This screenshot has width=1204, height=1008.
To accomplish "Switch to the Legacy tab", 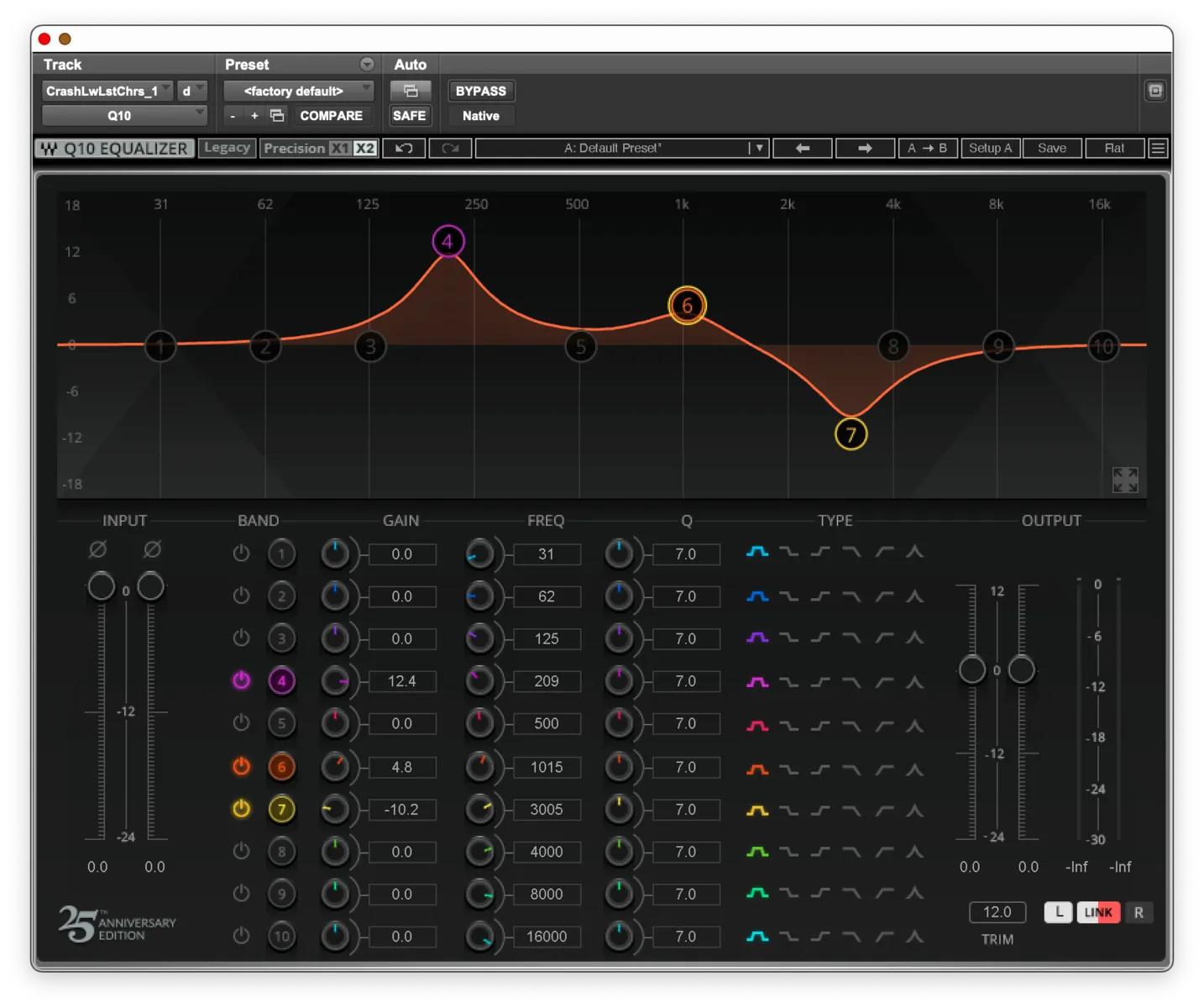I will pyautogui.click(x=227, y=148).
